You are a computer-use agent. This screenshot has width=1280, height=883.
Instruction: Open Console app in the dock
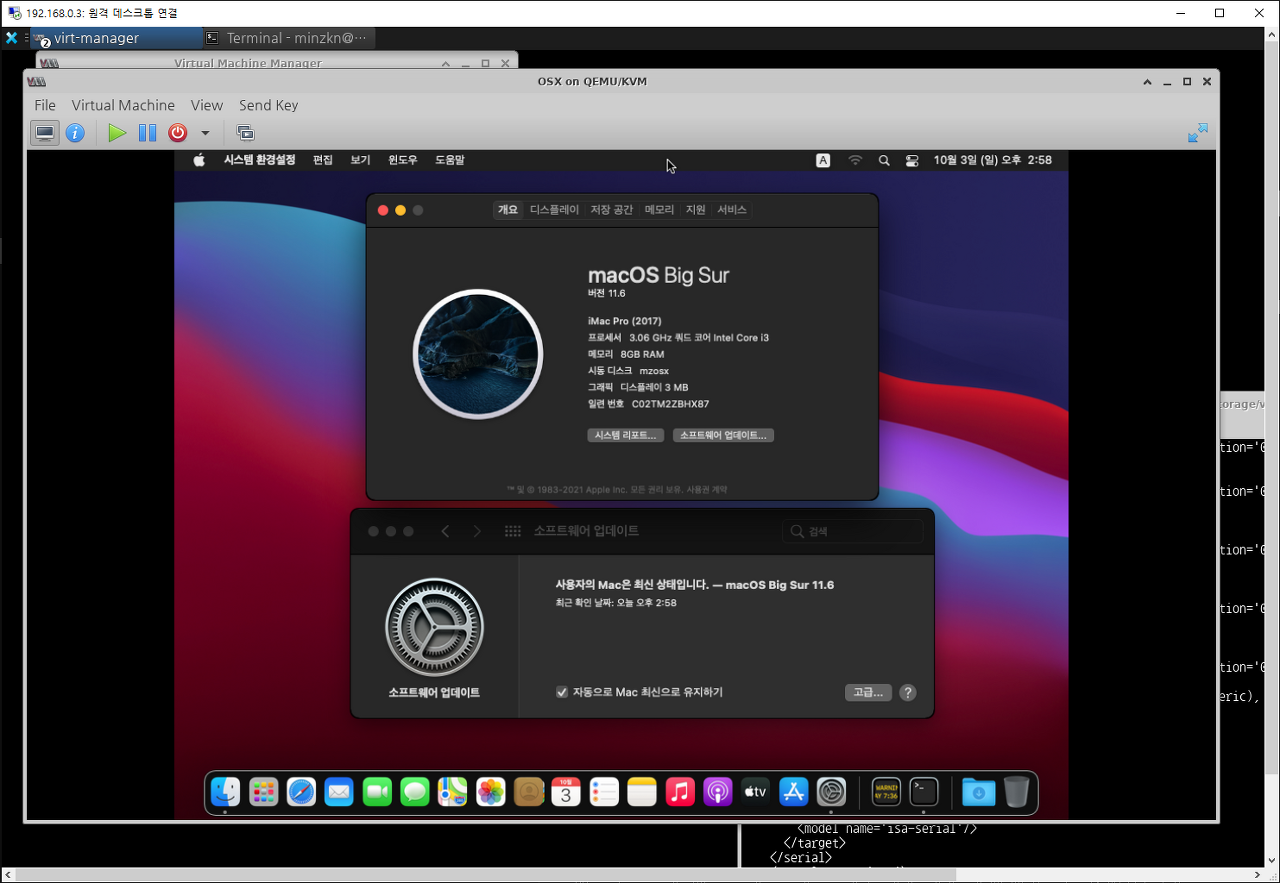coord(886,792)
